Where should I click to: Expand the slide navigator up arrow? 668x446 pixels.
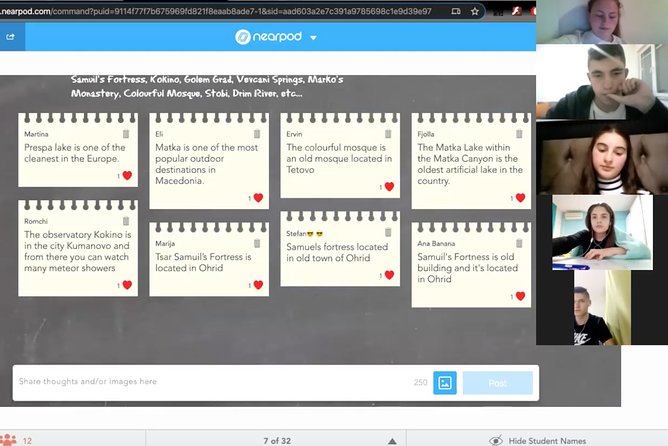tap(393, 440)
